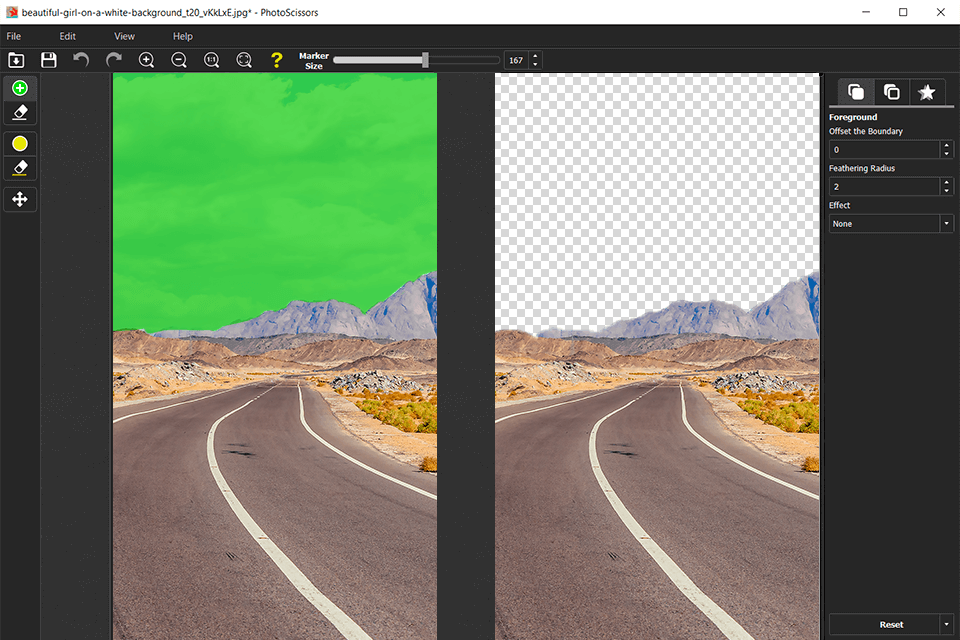Image resolution: width=960 pixels, height=640 pixels.
Task: Open the File menu
Action: point(13,36)
